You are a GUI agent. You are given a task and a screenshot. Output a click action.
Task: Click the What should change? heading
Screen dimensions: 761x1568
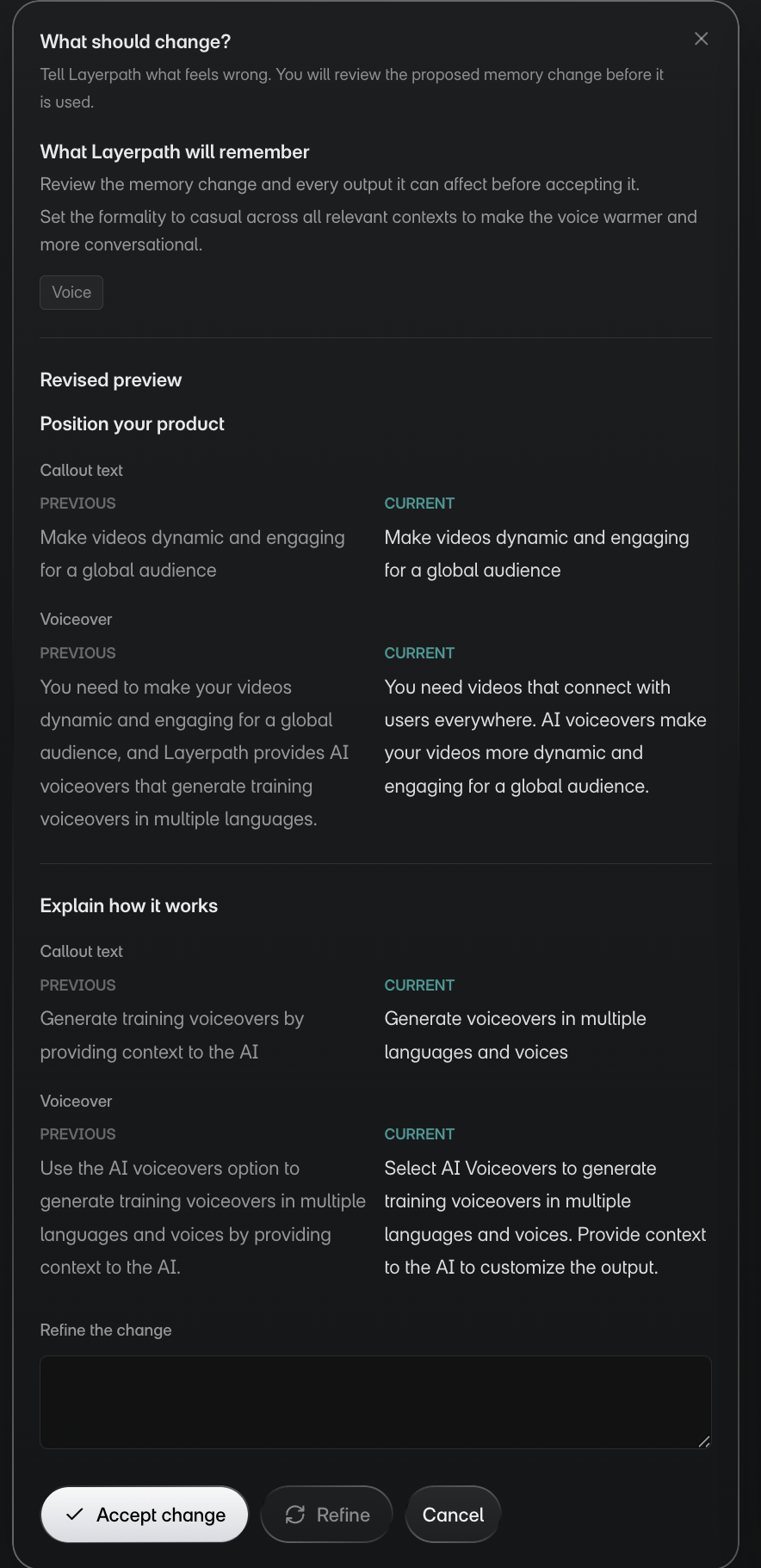point(135,41)
